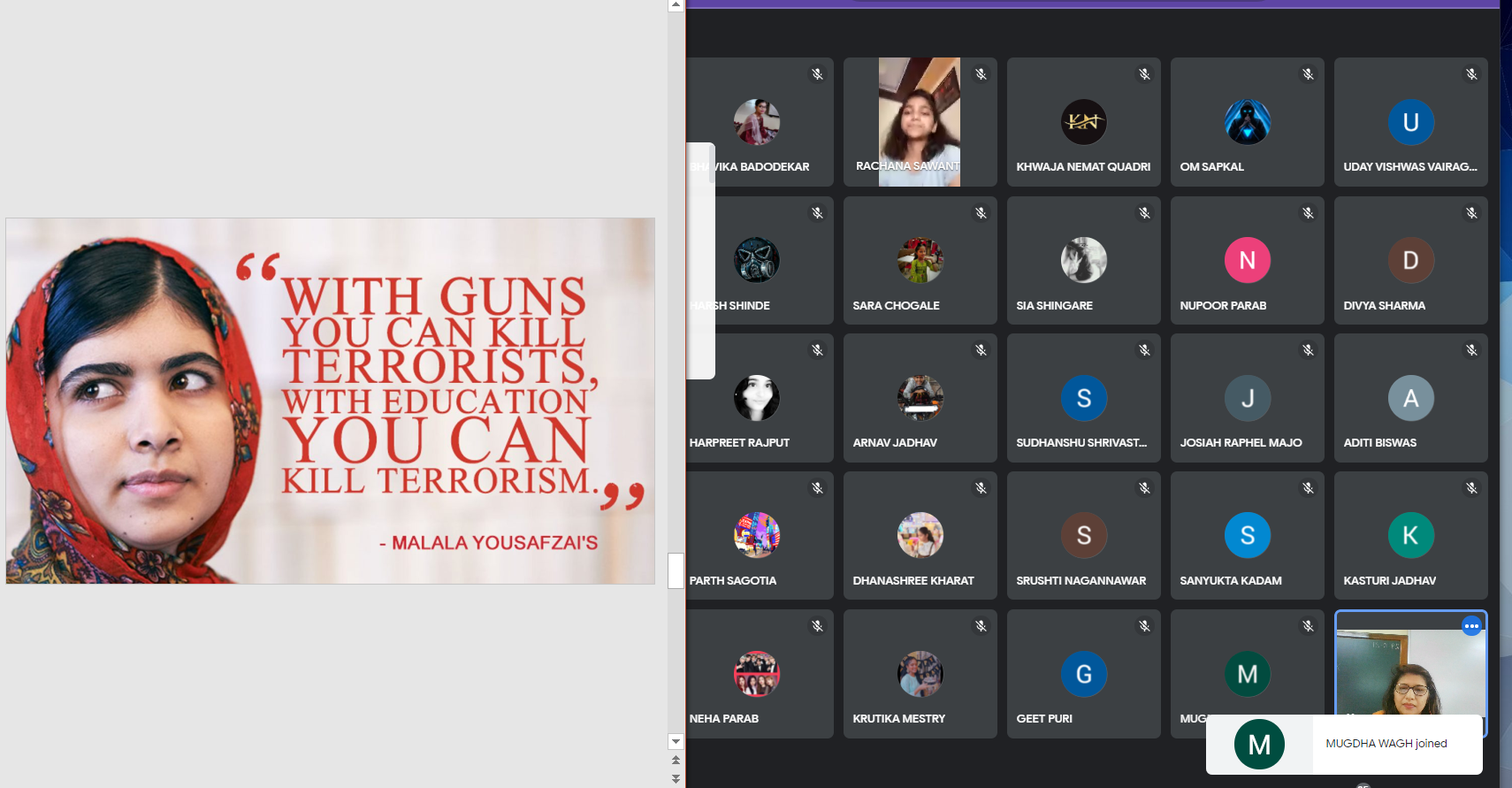Click the Malala Yousafzai quote slide image
This screenshot has height=788, width=1512.
pyautogui.click(x=330, y=401)
